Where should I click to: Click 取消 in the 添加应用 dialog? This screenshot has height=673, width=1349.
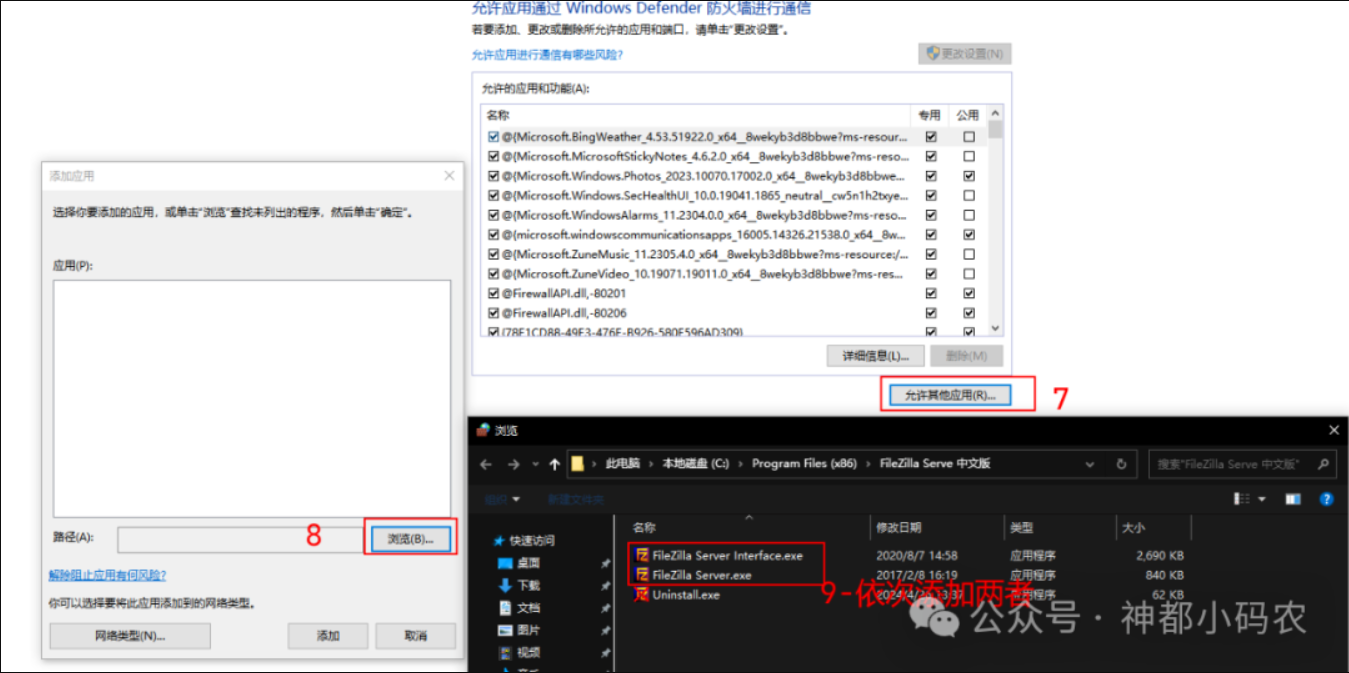[x=416, y=636]
